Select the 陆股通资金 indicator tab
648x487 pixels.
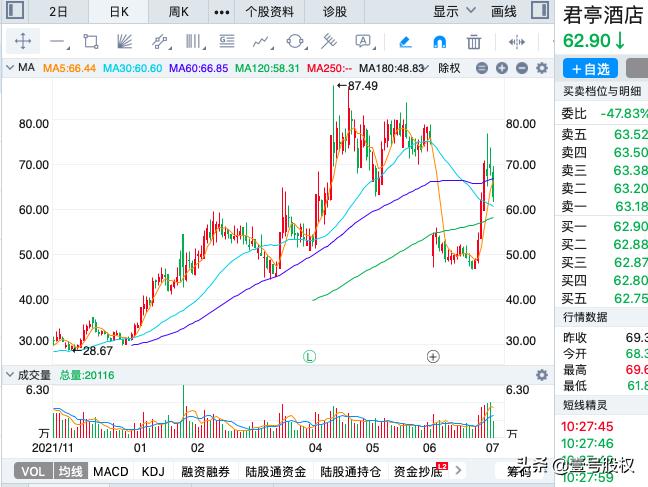[x=276, y=472]
